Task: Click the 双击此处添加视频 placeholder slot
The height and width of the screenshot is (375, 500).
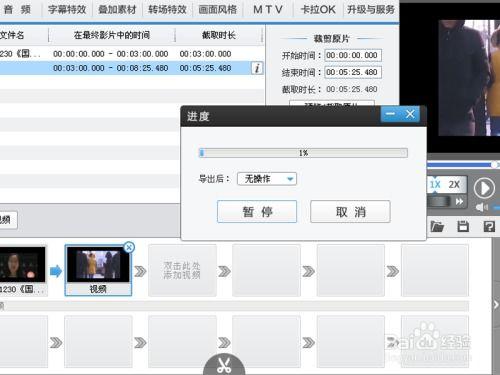Action: coord(182,270)
